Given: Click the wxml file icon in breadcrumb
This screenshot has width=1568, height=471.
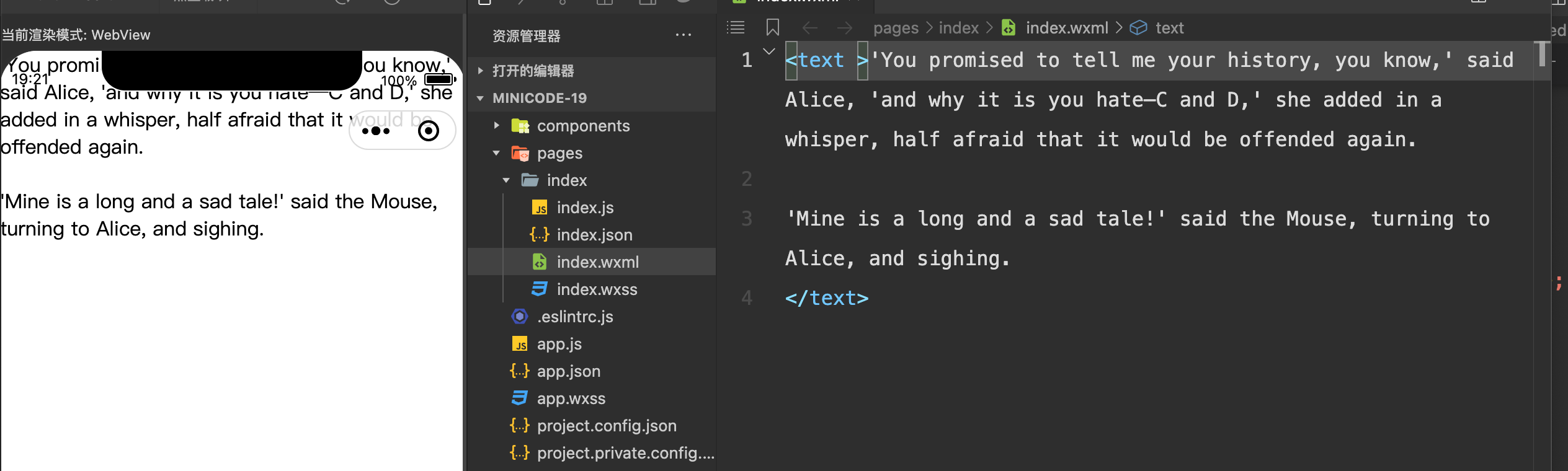Looking at the screenshot, I should tap(1009, 28).
